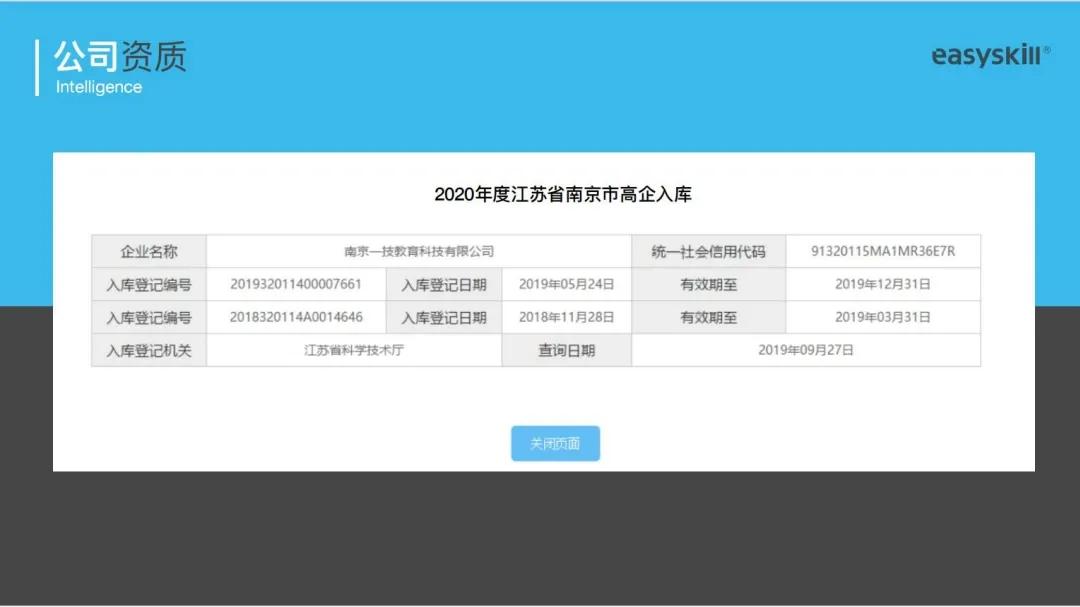1080x607 pixels.
Task: Click the first 有效期至 cell
Action: point(707,284)
